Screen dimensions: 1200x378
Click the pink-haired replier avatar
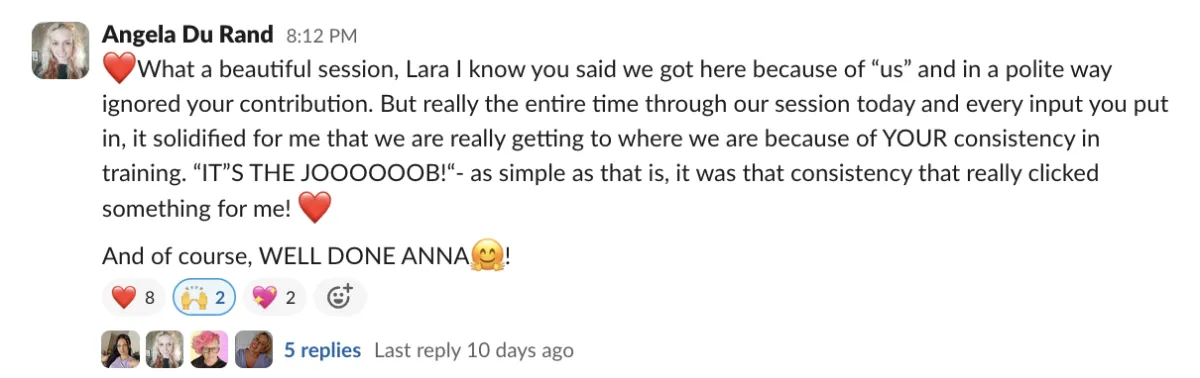[x=209, y=350]
